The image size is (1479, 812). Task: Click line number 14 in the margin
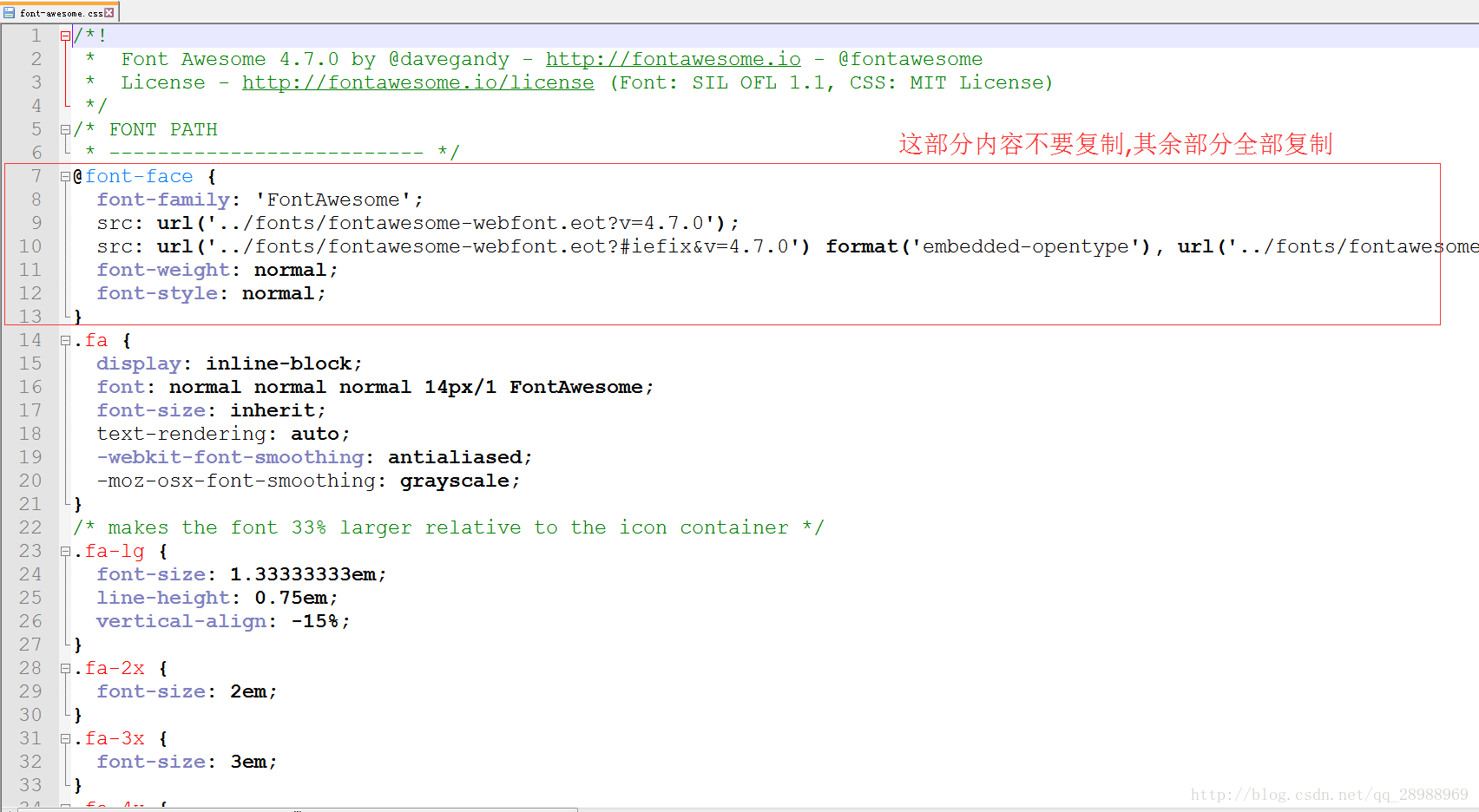[30, 340]
